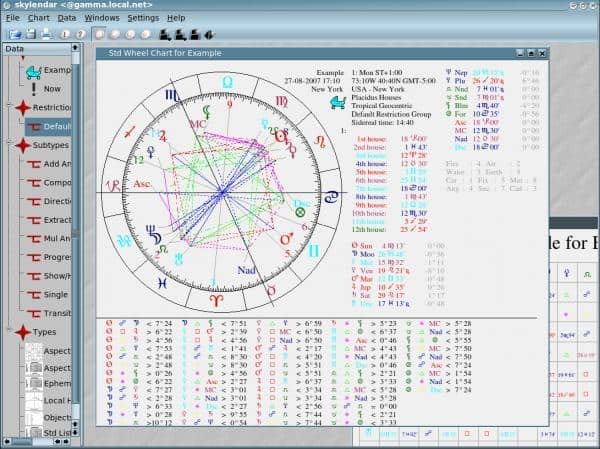Screen dimensions: 600x449
Task: Click the 'Default Restriction Group' text
Action: [391, 114]
